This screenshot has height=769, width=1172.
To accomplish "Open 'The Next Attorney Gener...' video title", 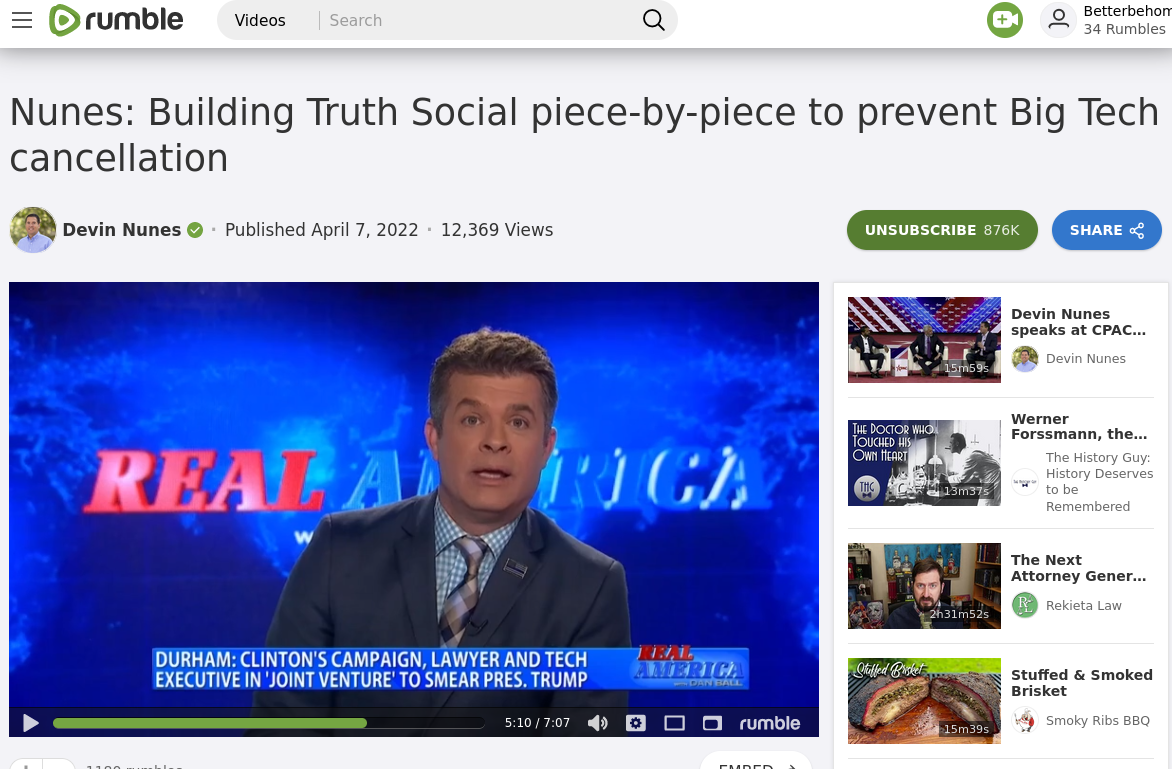I will tap(1078, 568).
